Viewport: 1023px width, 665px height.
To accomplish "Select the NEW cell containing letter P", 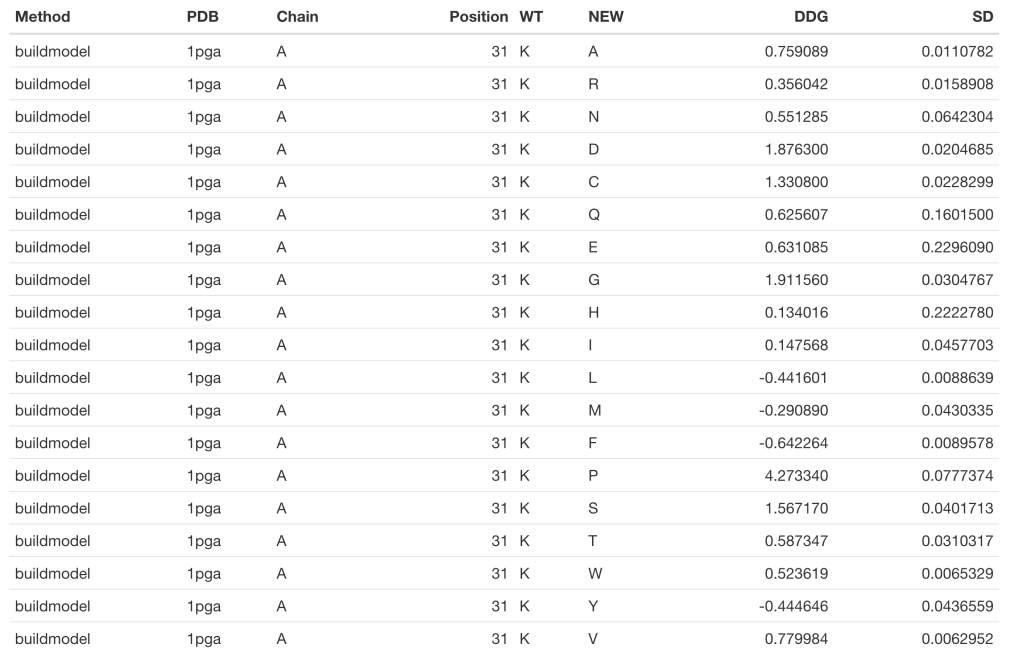I will point(594,476).
